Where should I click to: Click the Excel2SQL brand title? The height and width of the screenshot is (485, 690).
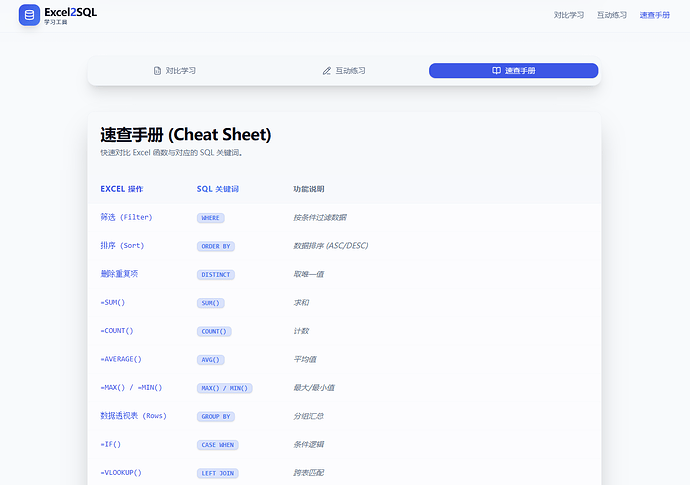70,11
